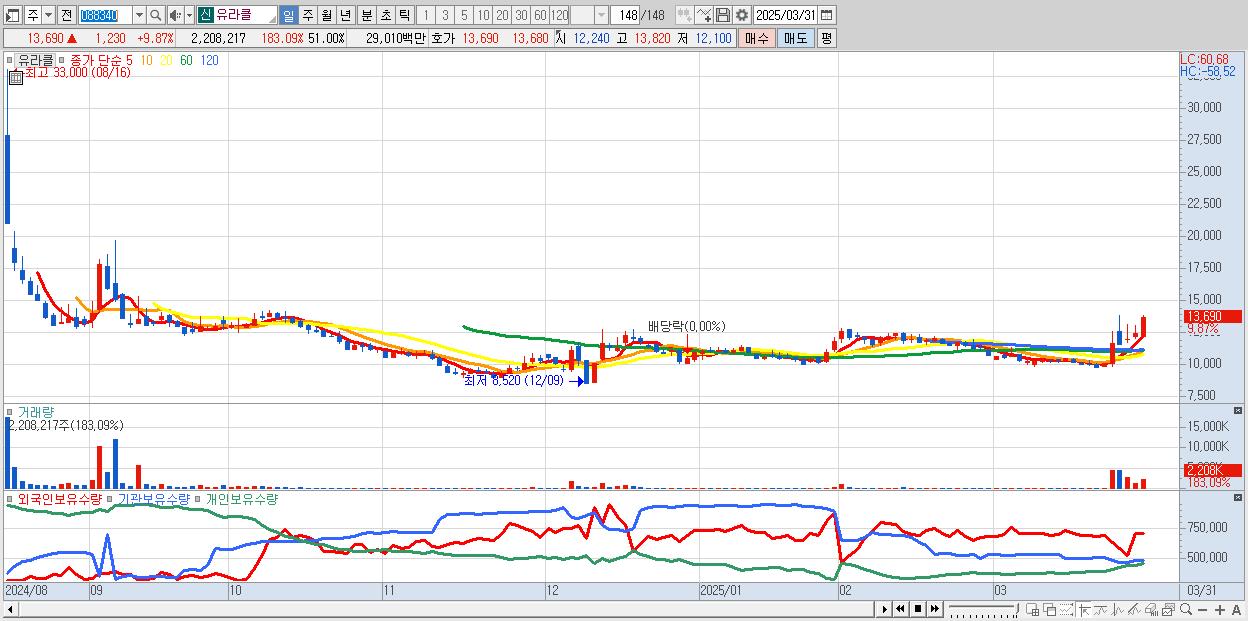
Task: Toggle the price chart legend square marker
Action: pos(11,60)
